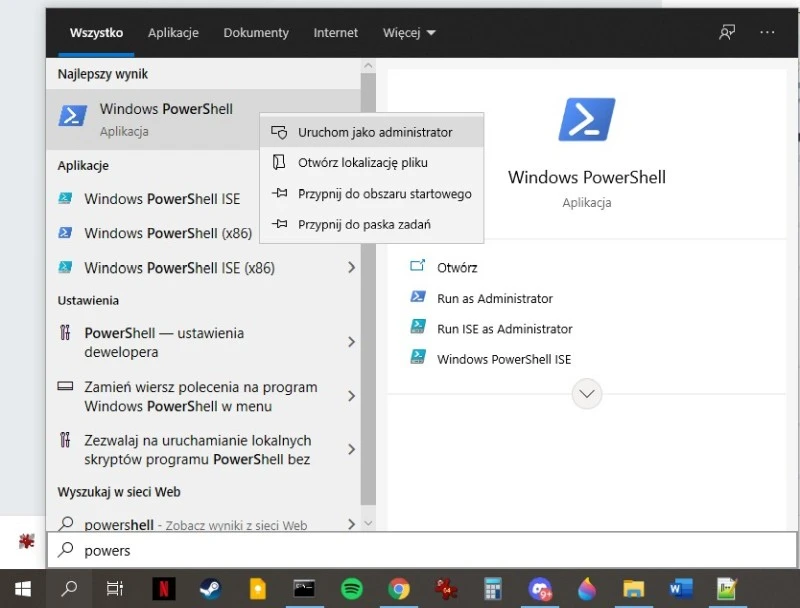
Task: Open Spotify from the taskbar
Action: pyautogui.click(x=352, y=590)
